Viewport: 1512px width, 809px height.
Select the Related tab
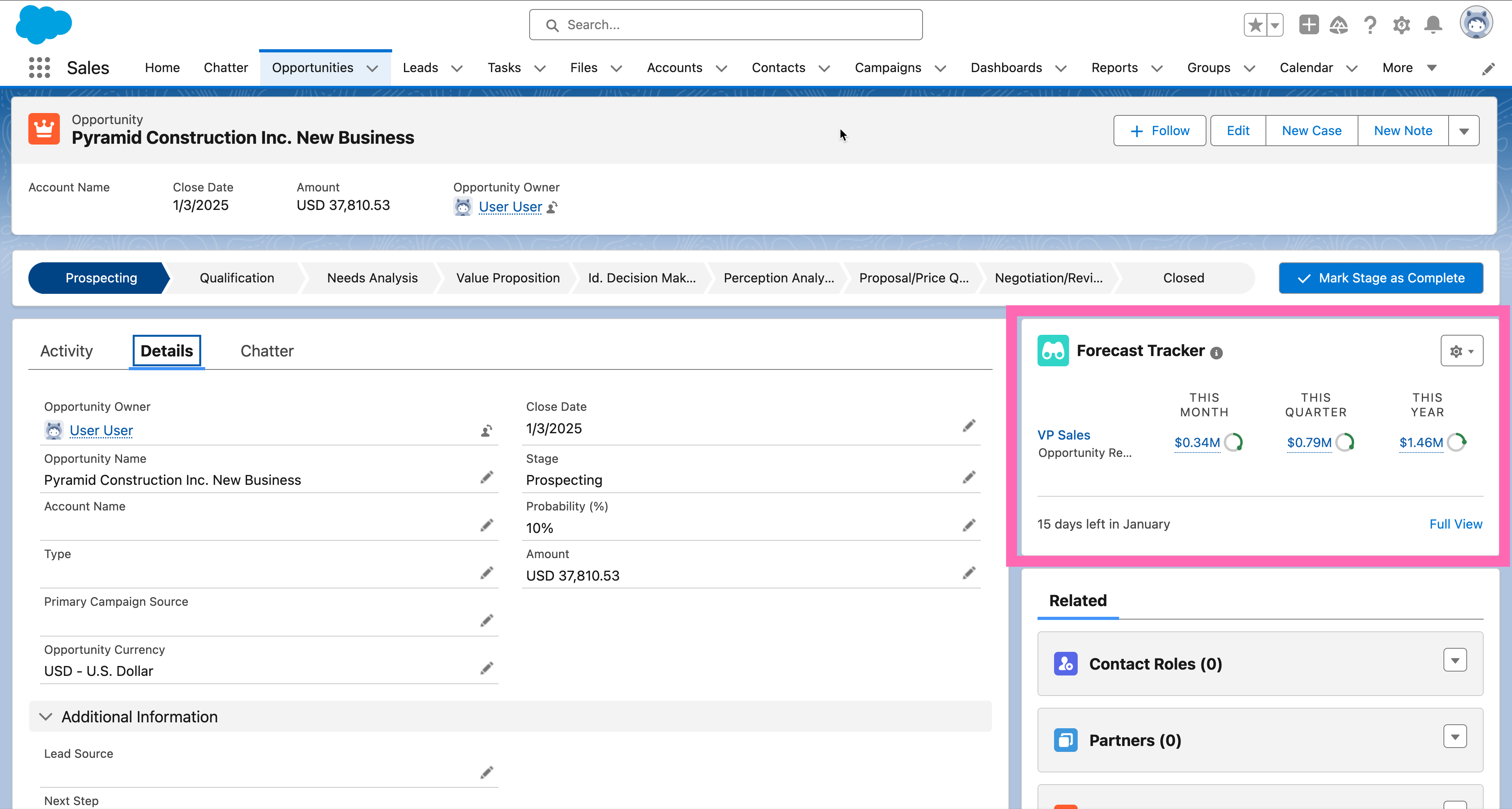(x=1078, y=601)
